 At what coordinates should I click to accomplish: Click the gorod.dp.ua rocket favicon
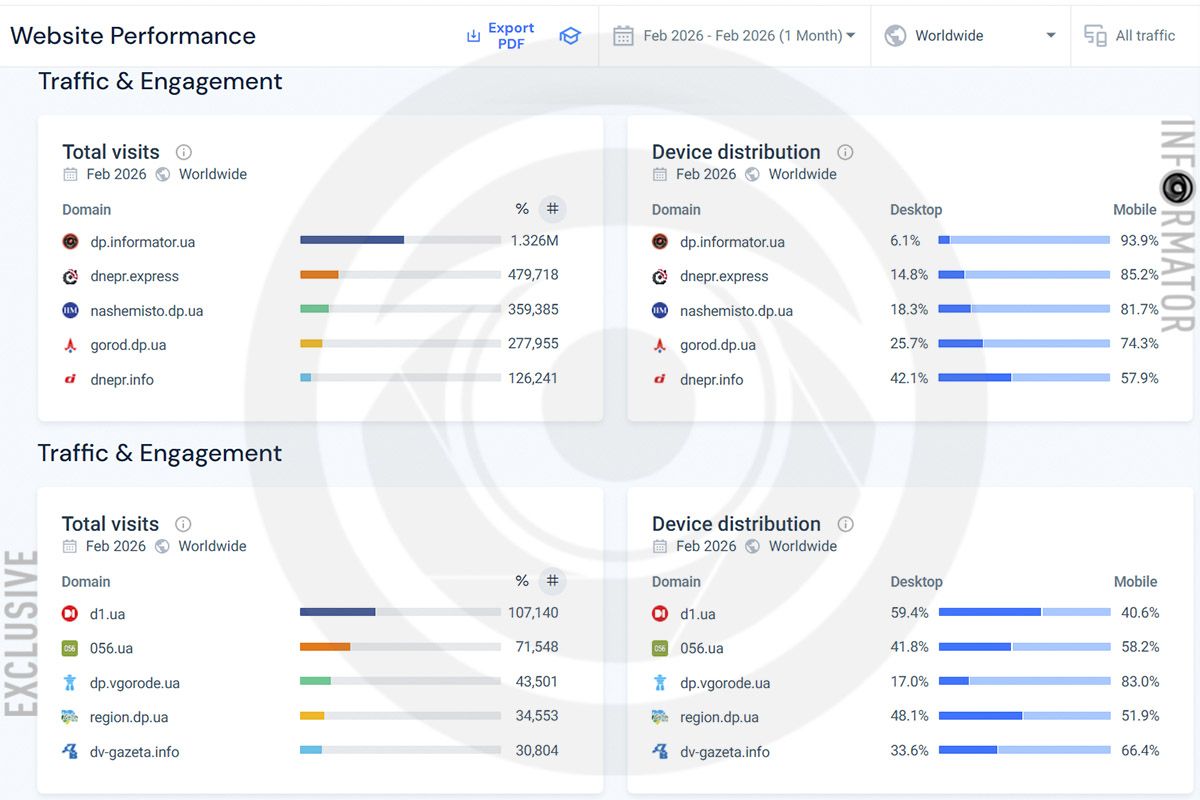(x=70, y=345)
